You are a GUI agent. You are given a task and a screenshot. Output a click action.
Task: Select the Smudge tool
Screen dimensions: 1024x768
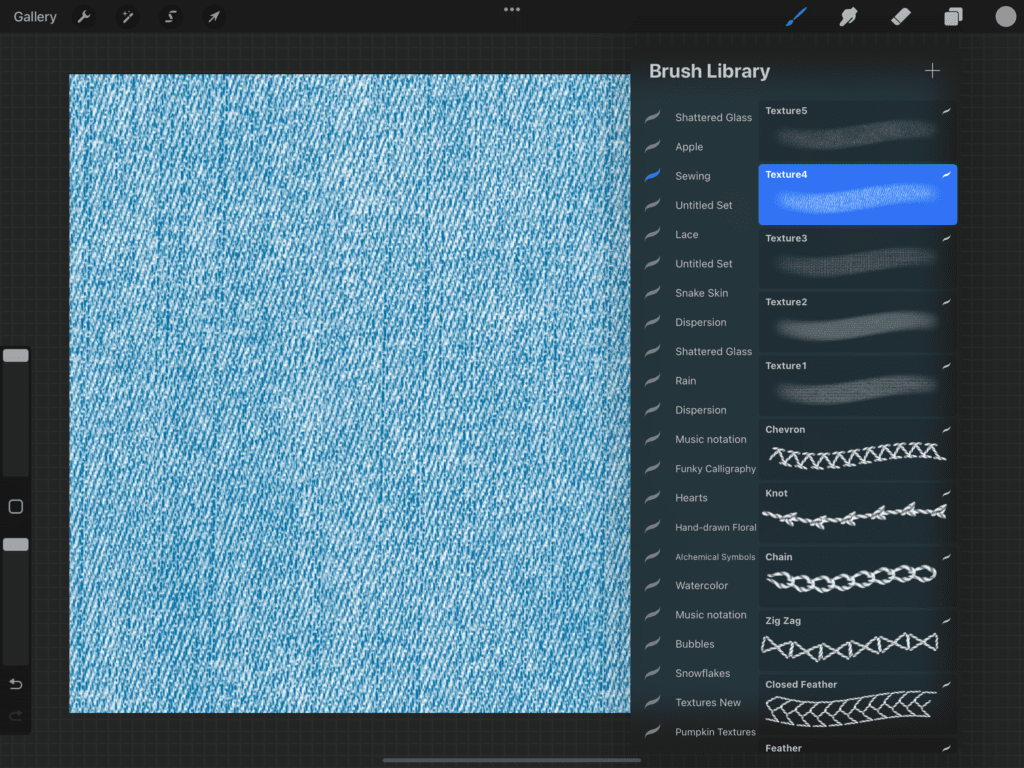(x=849, y=17)
